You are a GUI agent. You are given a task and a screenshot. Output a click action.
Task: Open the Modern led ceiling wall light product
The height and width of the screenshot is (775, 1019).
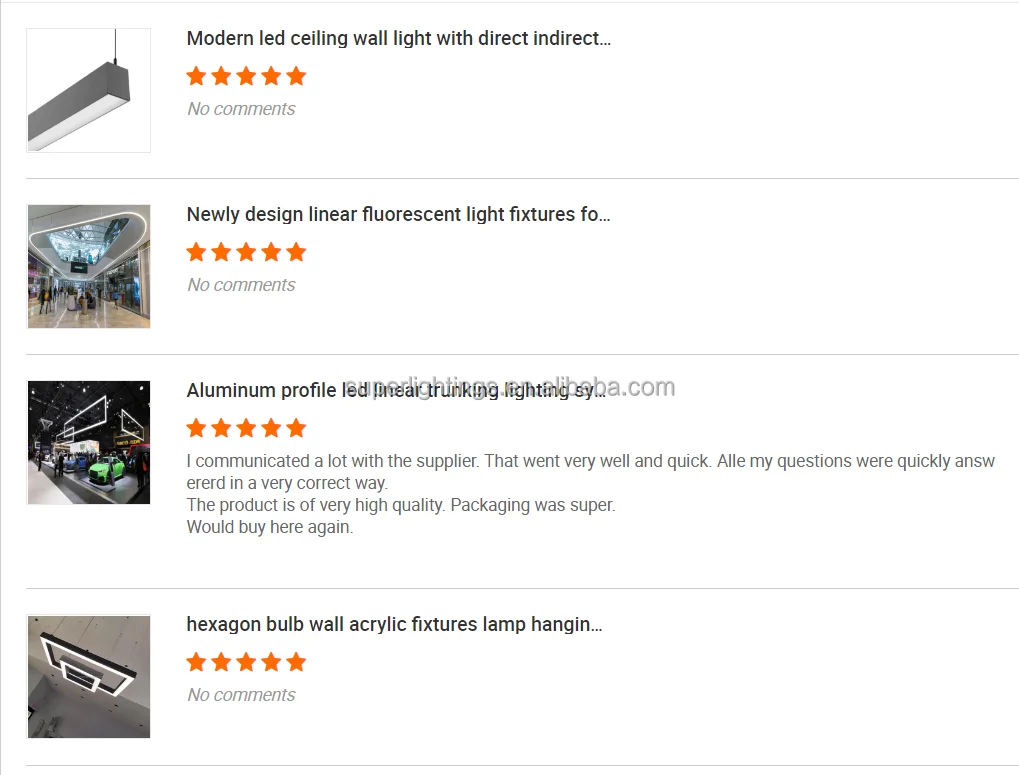398,39
